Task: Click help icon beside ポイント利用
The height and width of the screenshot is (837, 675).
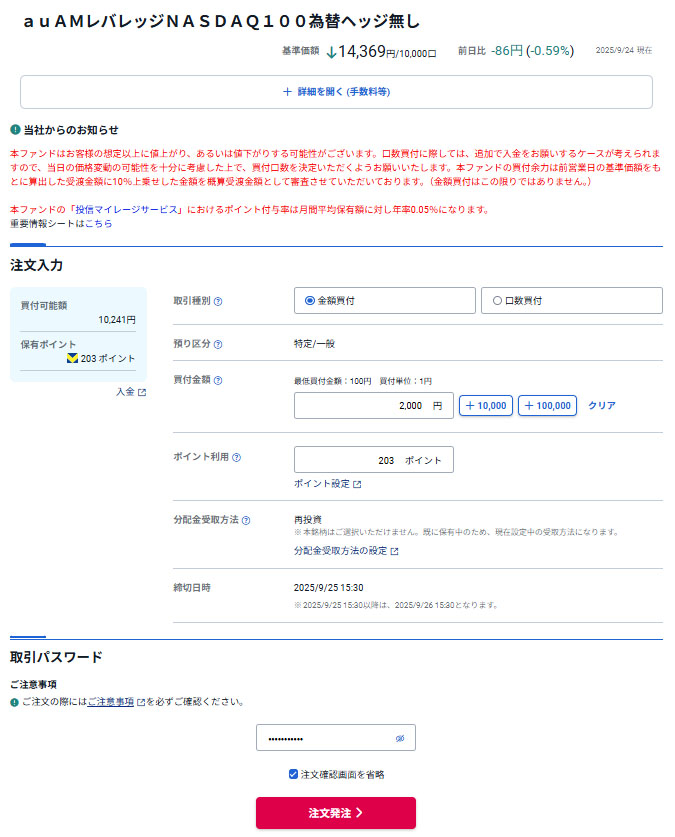Action: click(x=237, y=457)
